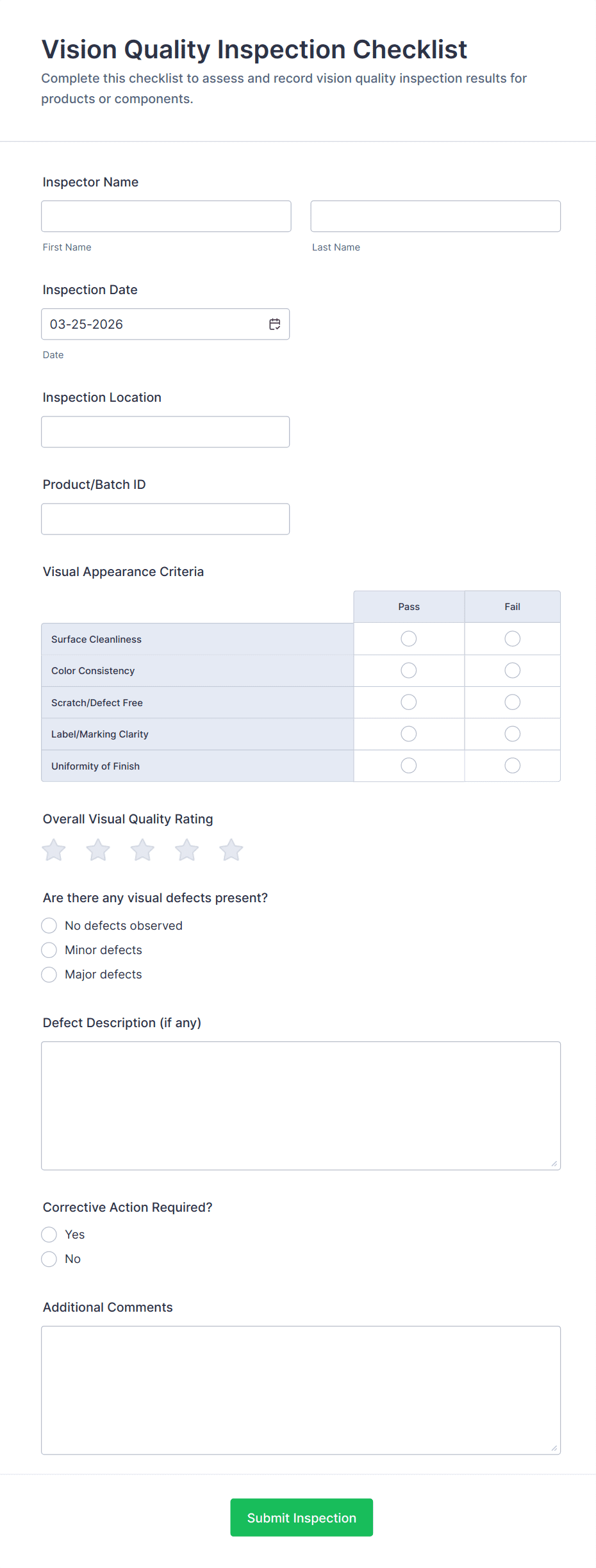Screen dimensions: 596x1568
Task: Select Yes for corrective action required
Action: coord(49,1234)
